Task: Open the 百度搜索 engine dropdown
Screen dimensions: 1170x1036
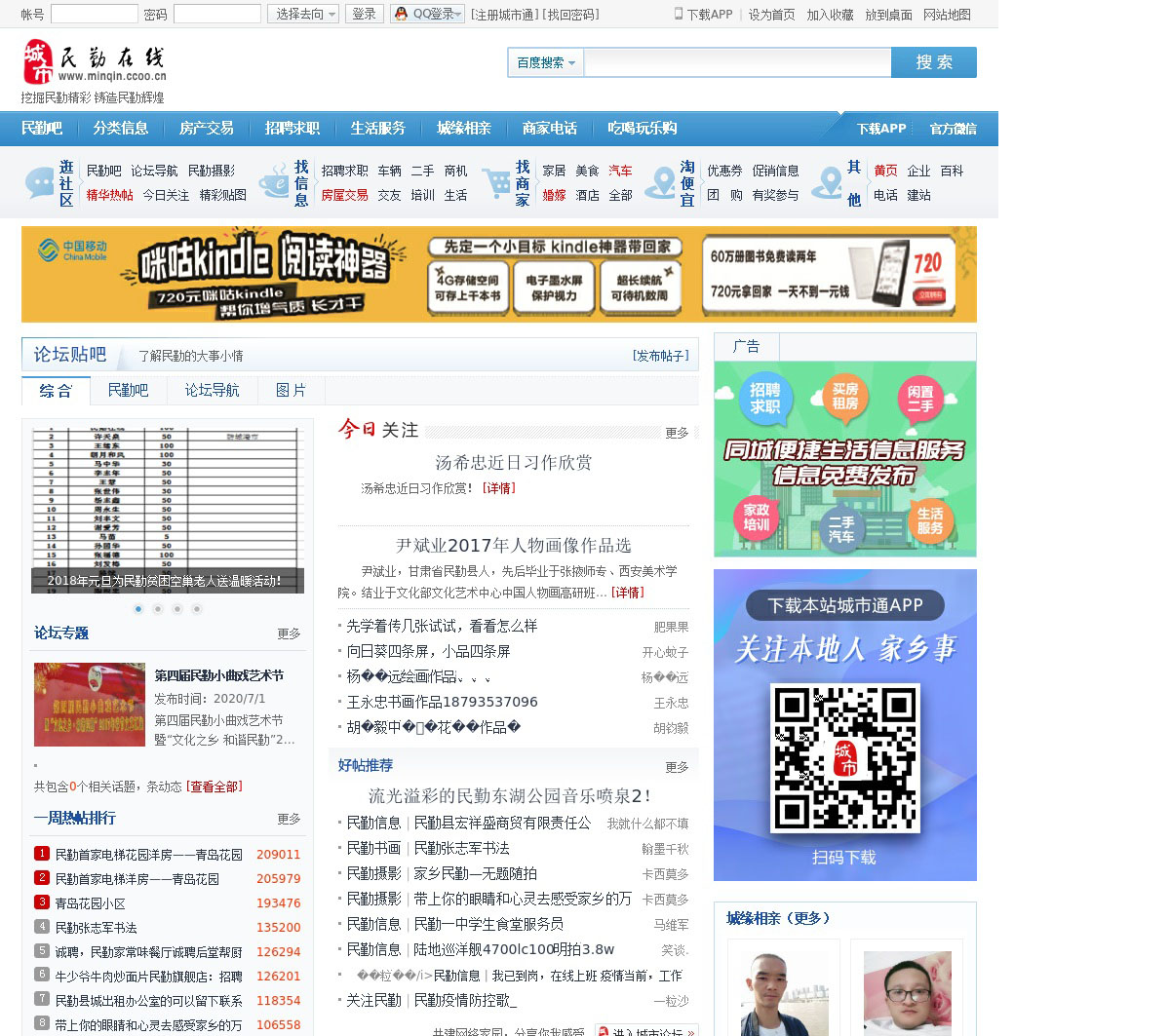Action: (545, 62)
